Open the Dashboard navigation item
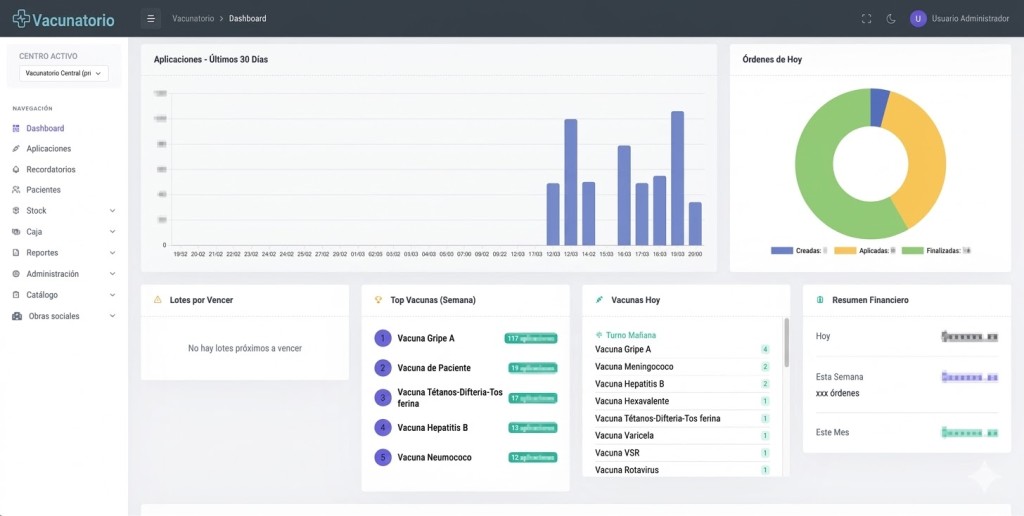Image resolution: width=1024 pixels, height=516 pixels. point(45,128)
